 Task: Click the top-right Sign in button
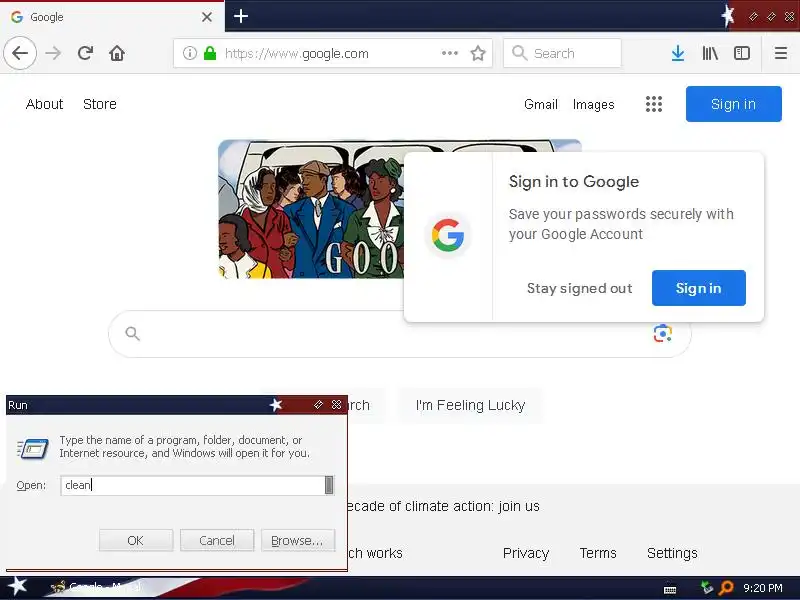tap(733, 104)
